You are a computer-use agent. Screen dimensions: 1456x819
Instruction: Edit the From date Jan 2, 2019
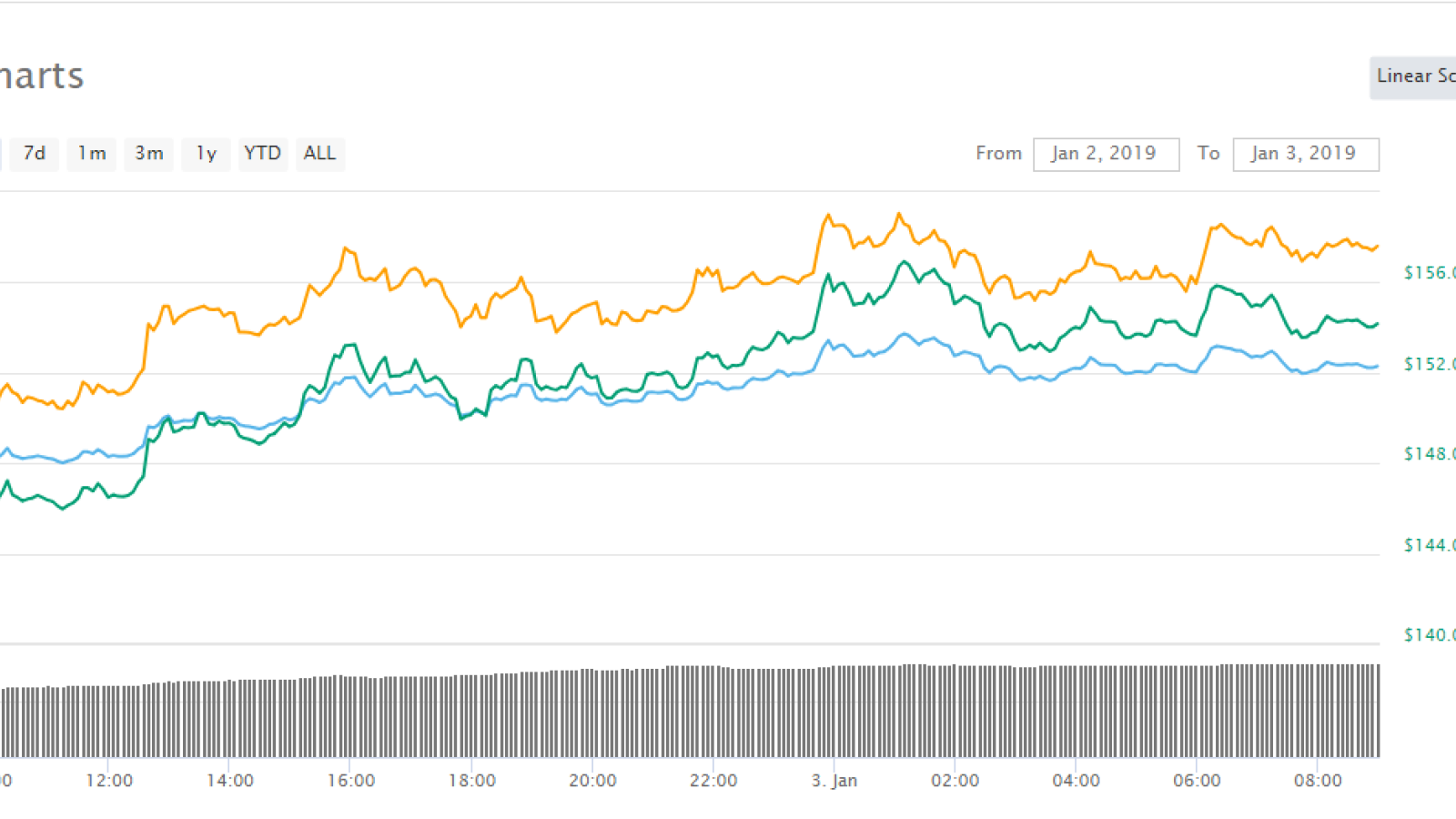coord(1107,154)
